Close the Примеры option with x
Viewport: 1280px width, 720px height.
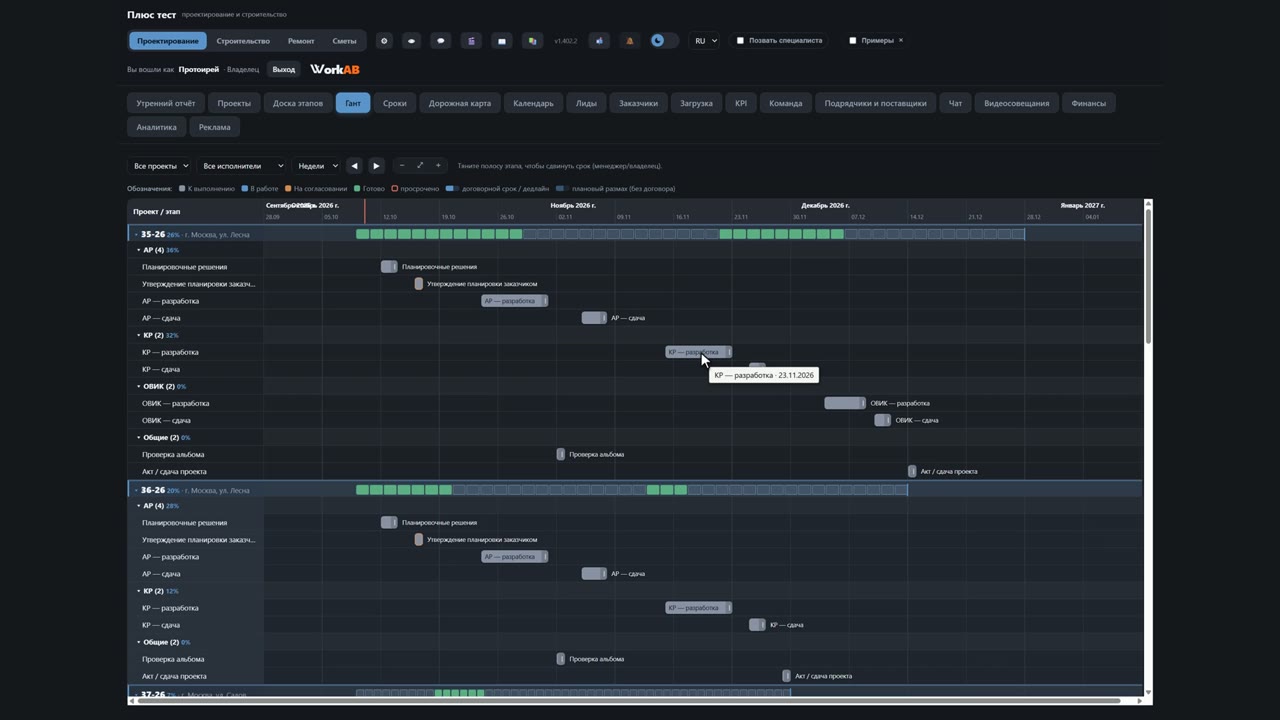click(x=900, y=40)
